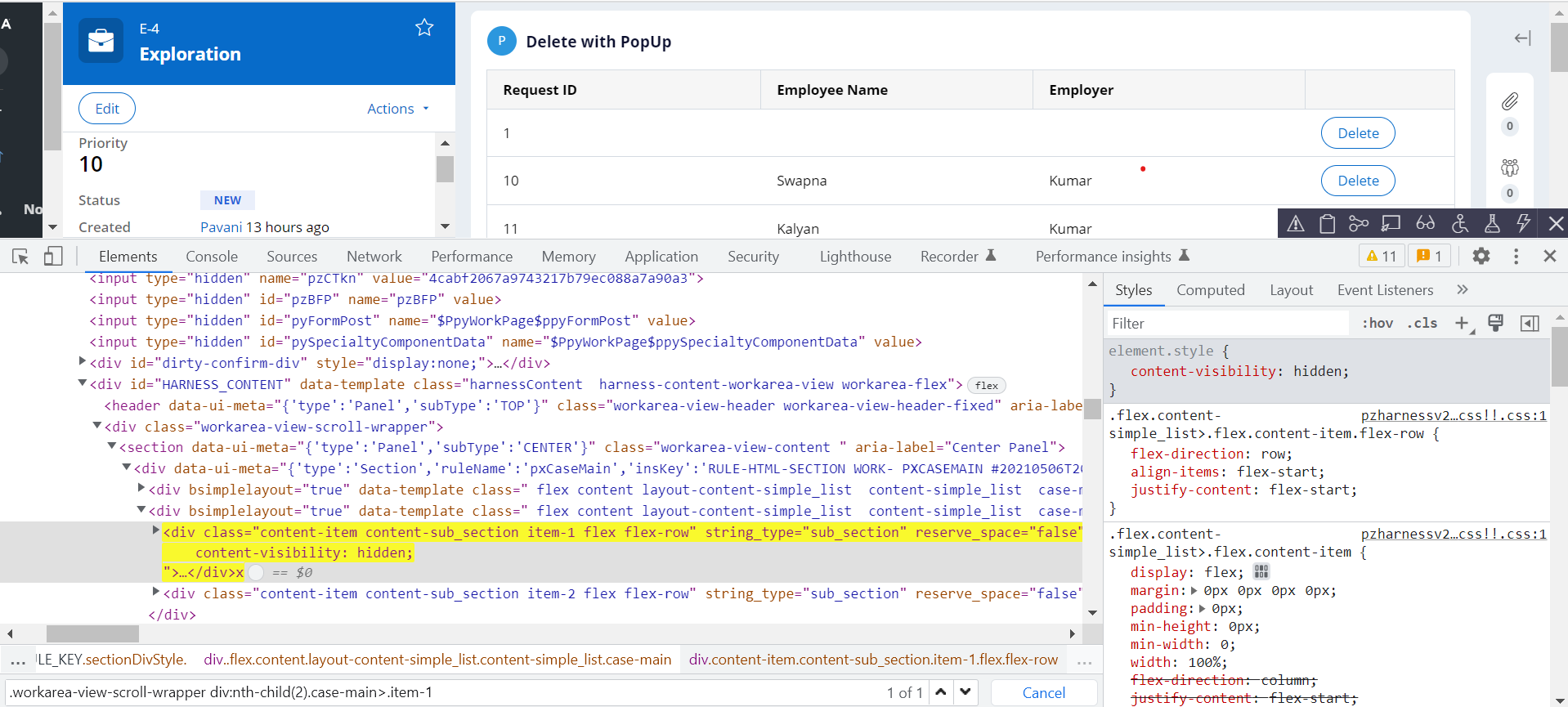The width and height of the screenshot is (1568, 707).
Task: Click the Pega toolbar glasses icon
Action: click(1426, 224)
